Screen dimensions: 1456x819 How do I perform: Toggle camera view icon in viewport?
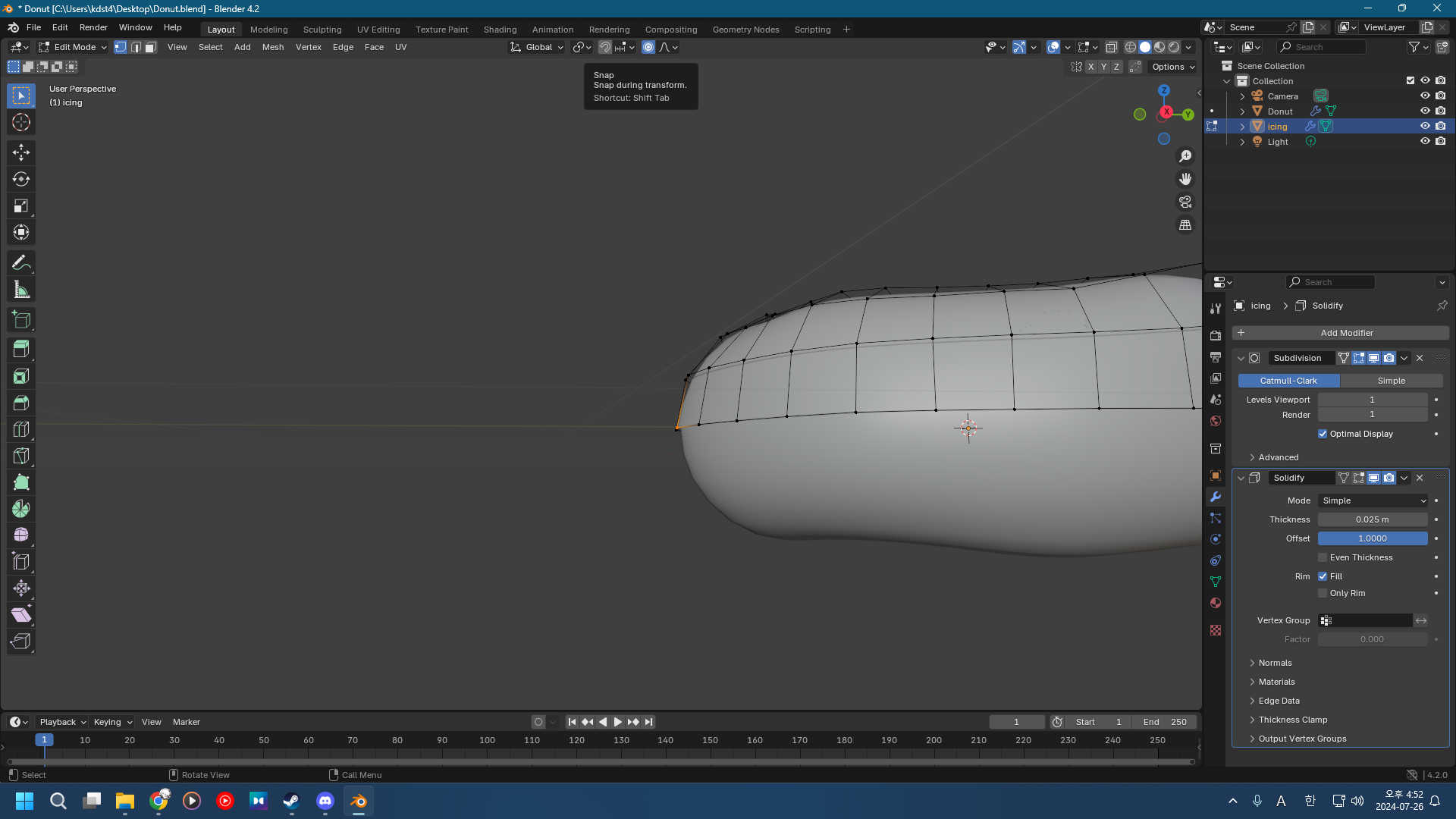[1185, 202]
